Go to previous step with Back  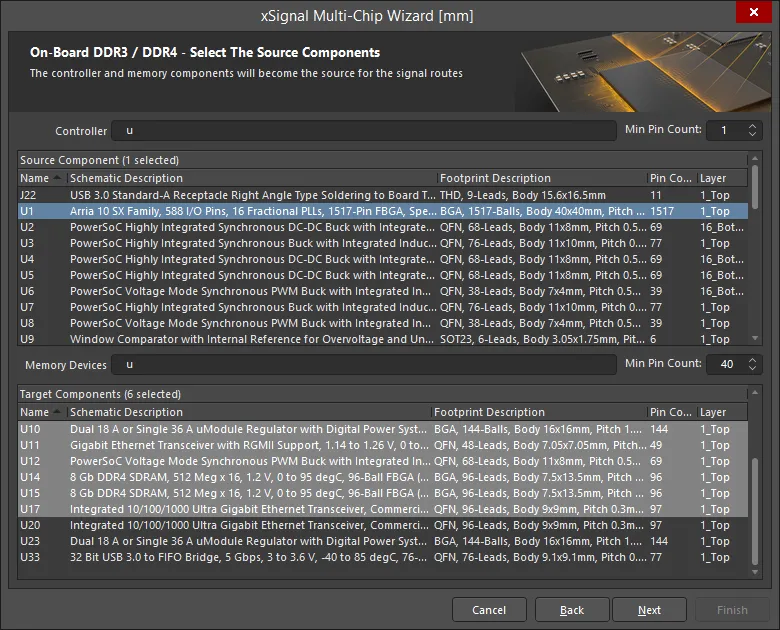click(572, 610)
